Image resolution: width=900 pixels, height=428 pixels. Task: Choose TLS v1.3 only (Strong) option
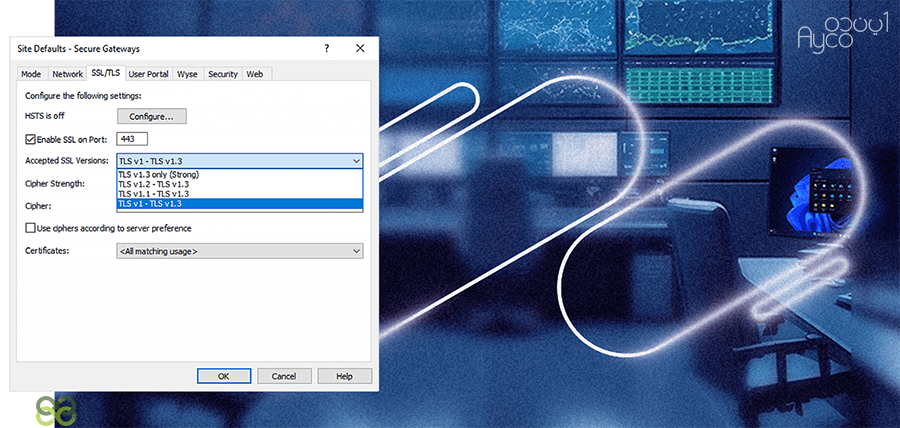pyautogui.click(x=240, y=174)
